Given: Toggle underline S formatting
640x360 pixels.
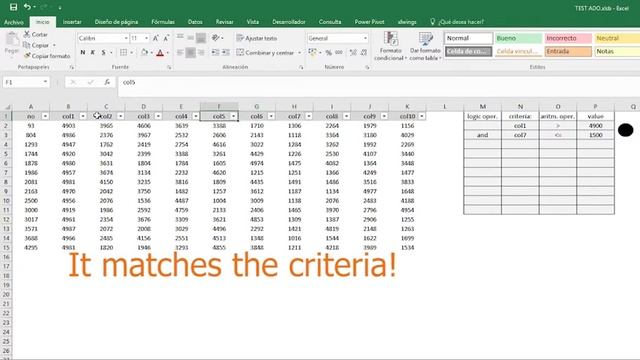Looking at the screenshot, I should coord(104,52).
